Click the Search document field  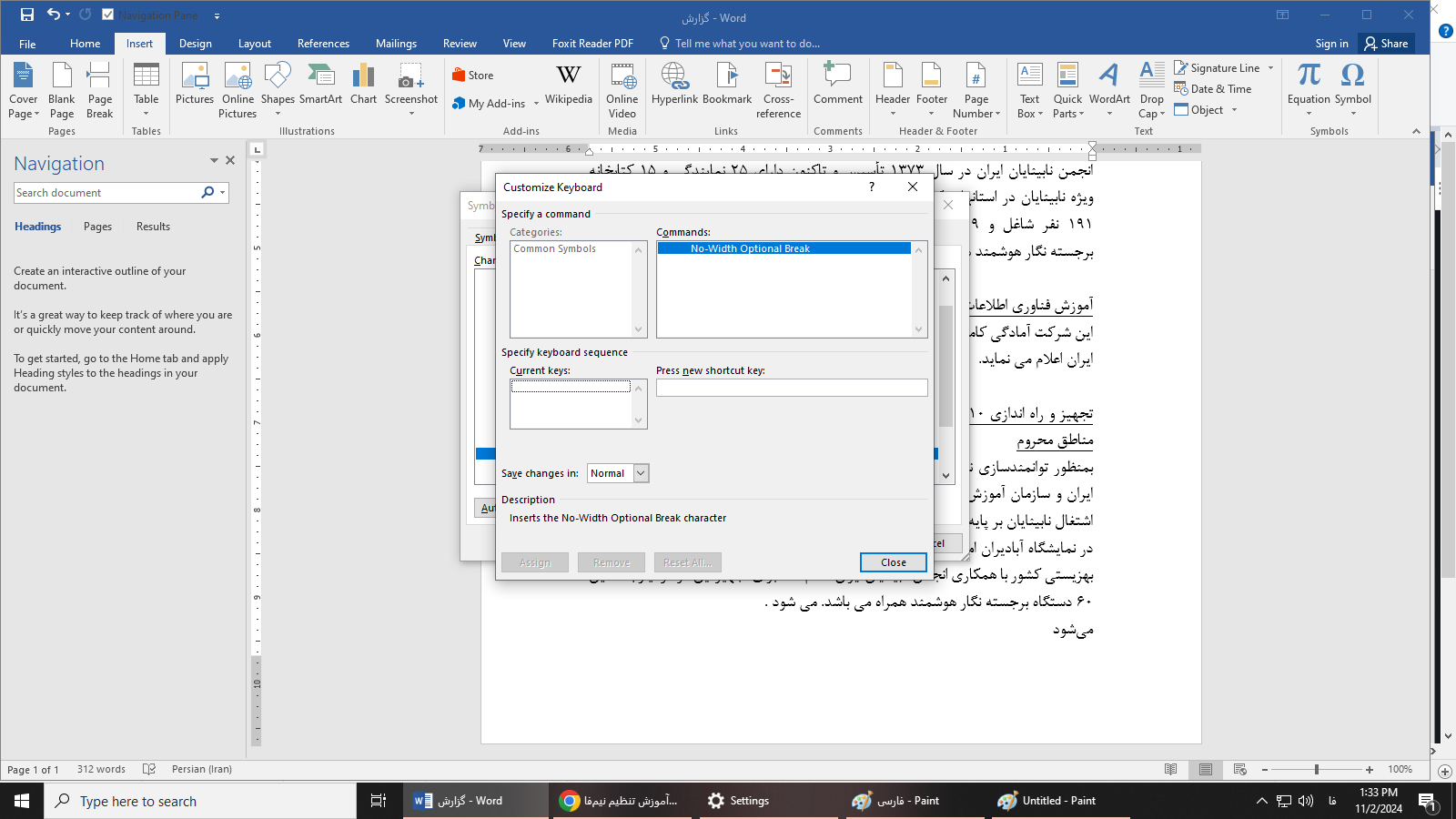point(106,193)
